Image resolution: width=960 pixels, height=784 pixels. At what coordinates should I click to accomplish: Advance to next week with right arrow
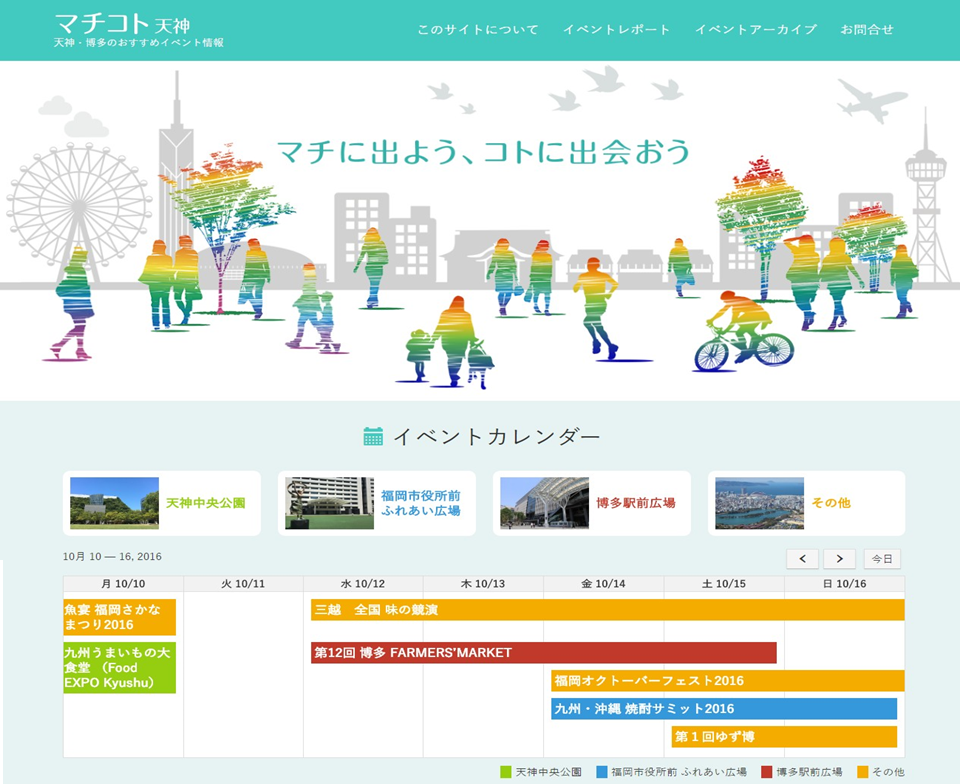coord(839,559)
